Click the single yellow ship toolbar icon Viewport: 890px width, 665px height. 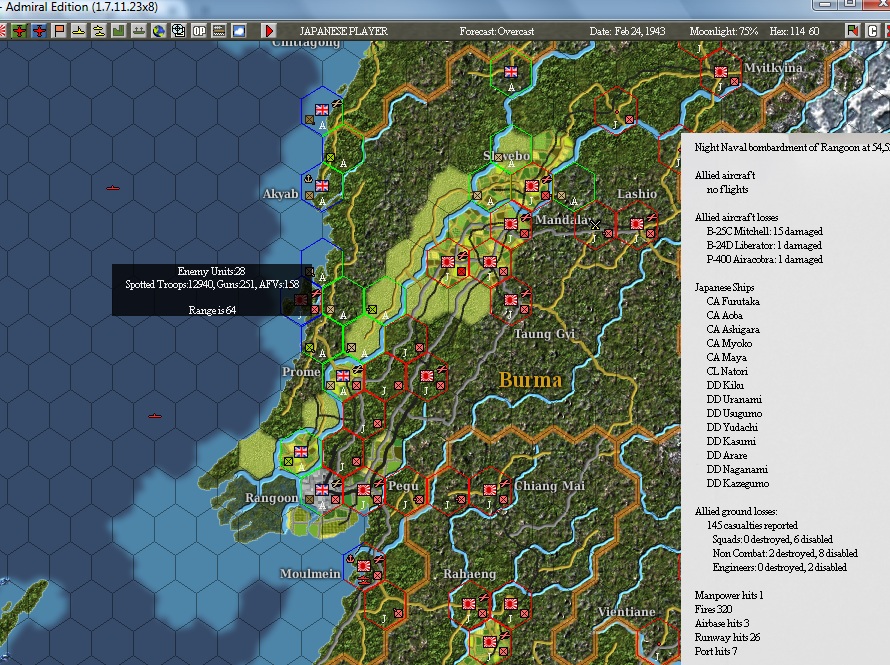click(79, 31)
